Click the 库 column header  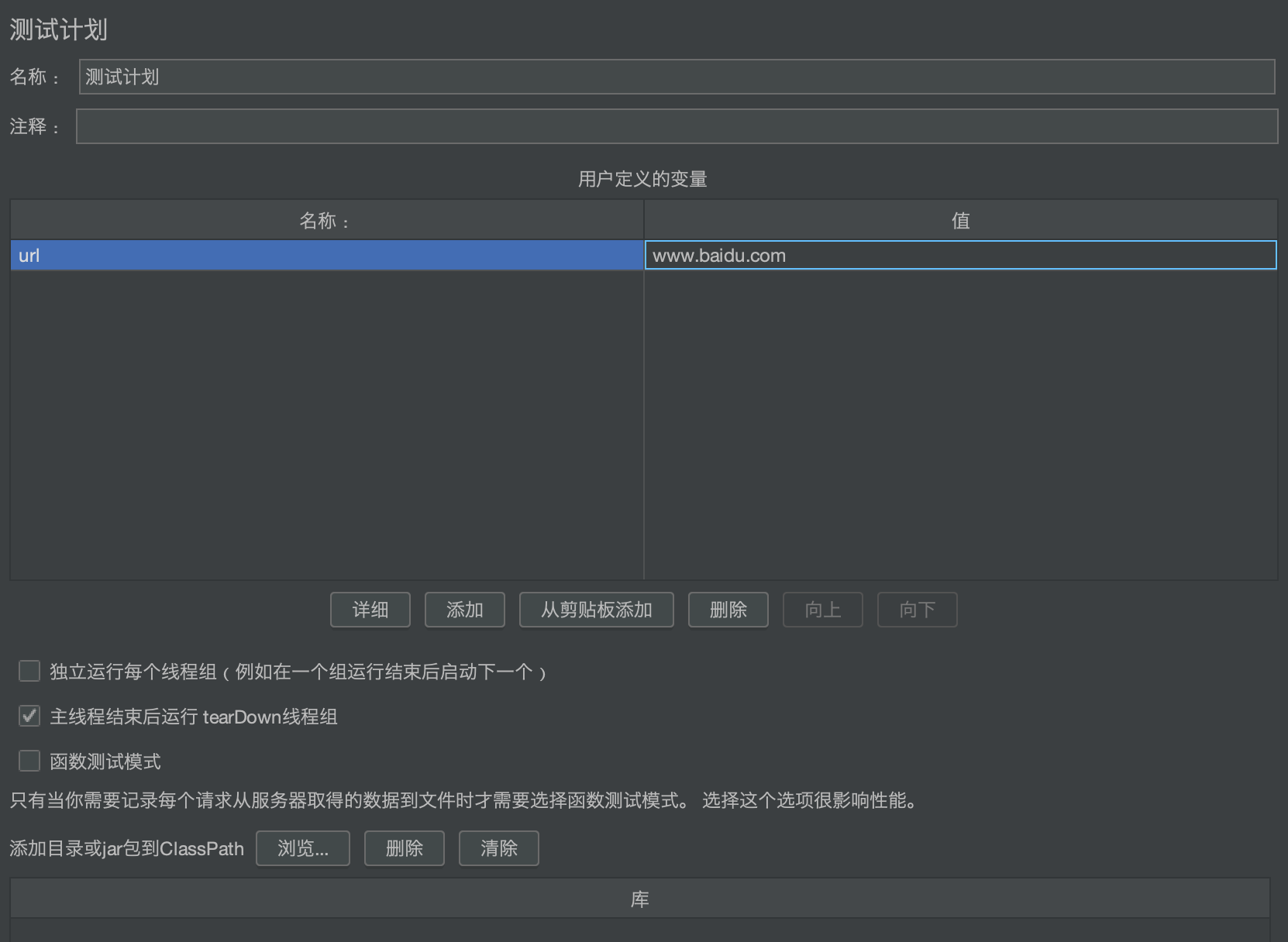[x=640, y=899]
